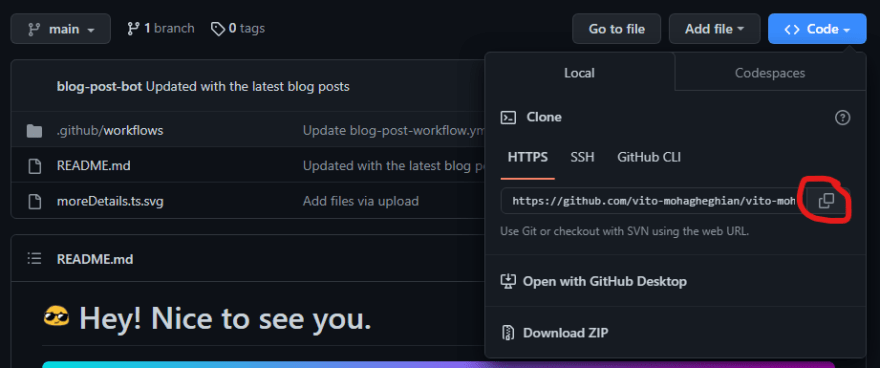Switch to the Codespaces tab
Screen dimensions: 880x368
pos(770,73)
